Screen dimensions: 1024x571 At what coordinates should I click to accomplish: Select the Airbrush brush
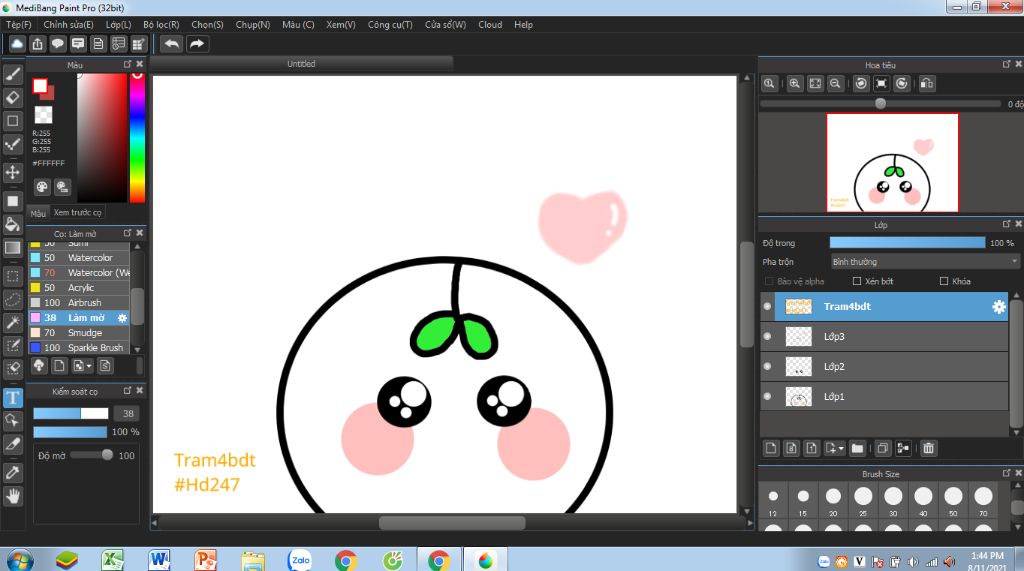[79, 303]
